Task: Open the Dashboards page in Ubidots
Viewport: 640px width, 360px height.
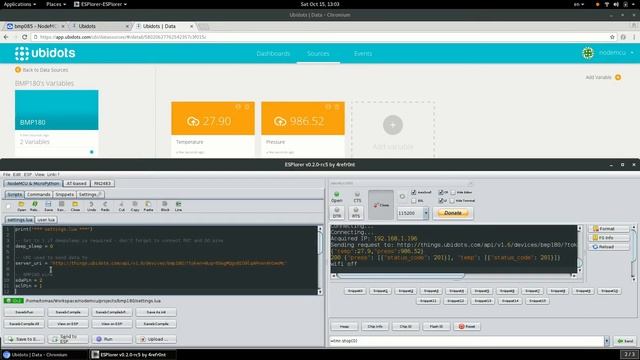Action: [273, 53]
